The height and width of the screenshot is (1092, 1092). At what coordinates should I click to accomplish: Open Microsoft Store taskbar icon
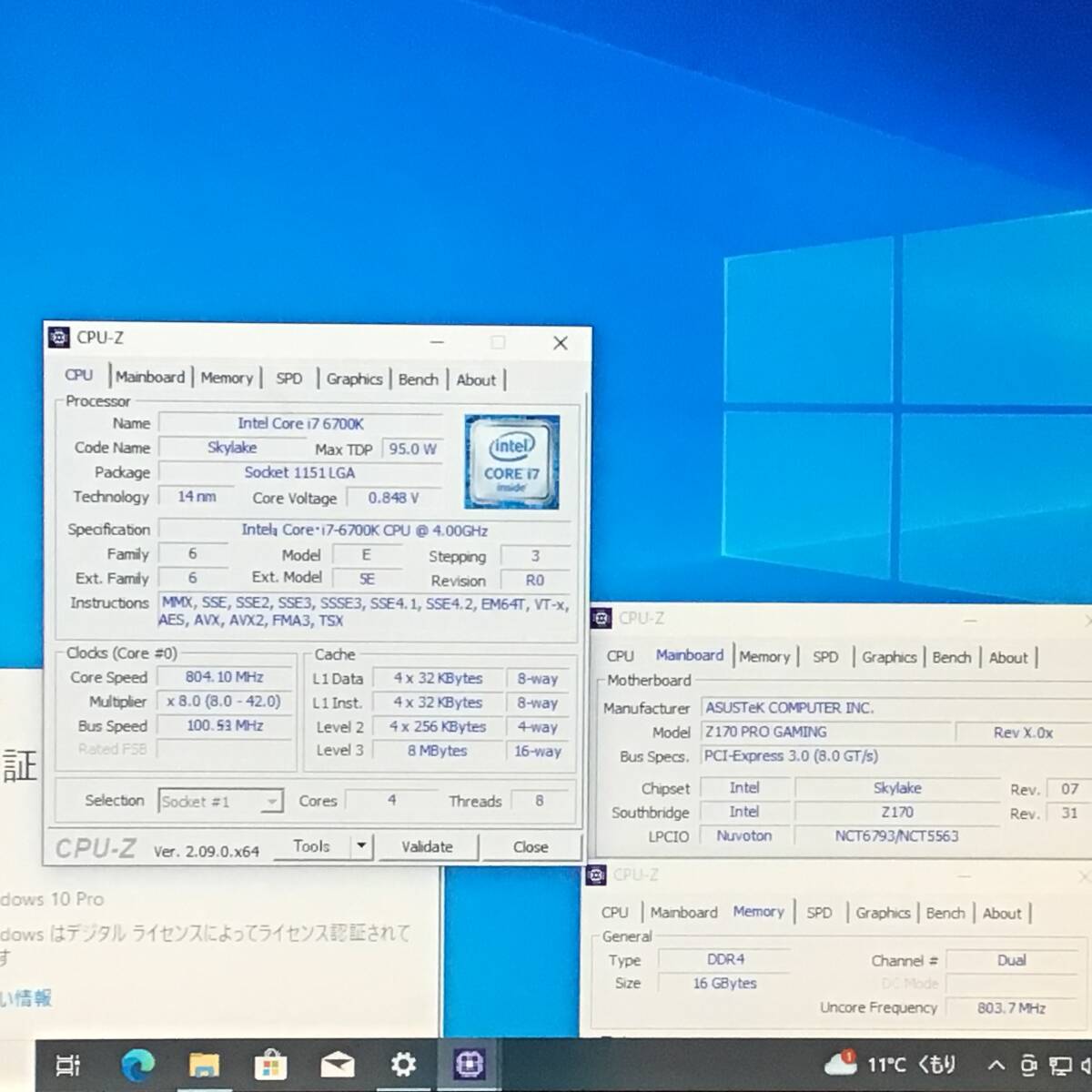270,1064
